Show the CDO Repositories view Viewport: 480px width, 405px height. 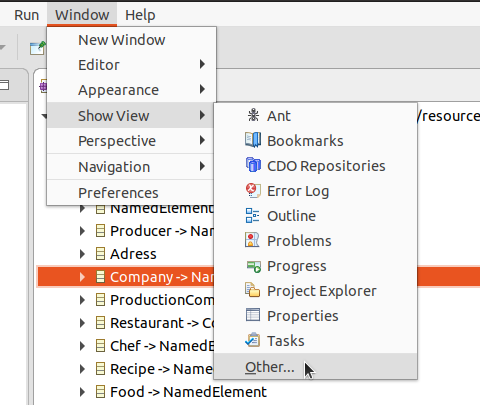[x=316, y=166]
